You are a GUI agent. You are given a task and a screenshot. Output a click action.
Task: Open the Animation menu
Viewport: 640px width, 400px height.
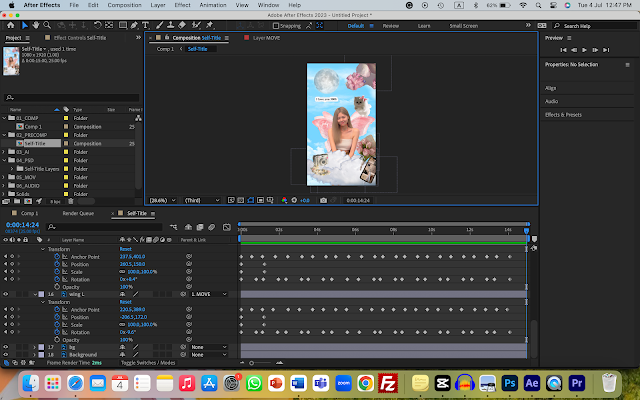coord(213,5)
